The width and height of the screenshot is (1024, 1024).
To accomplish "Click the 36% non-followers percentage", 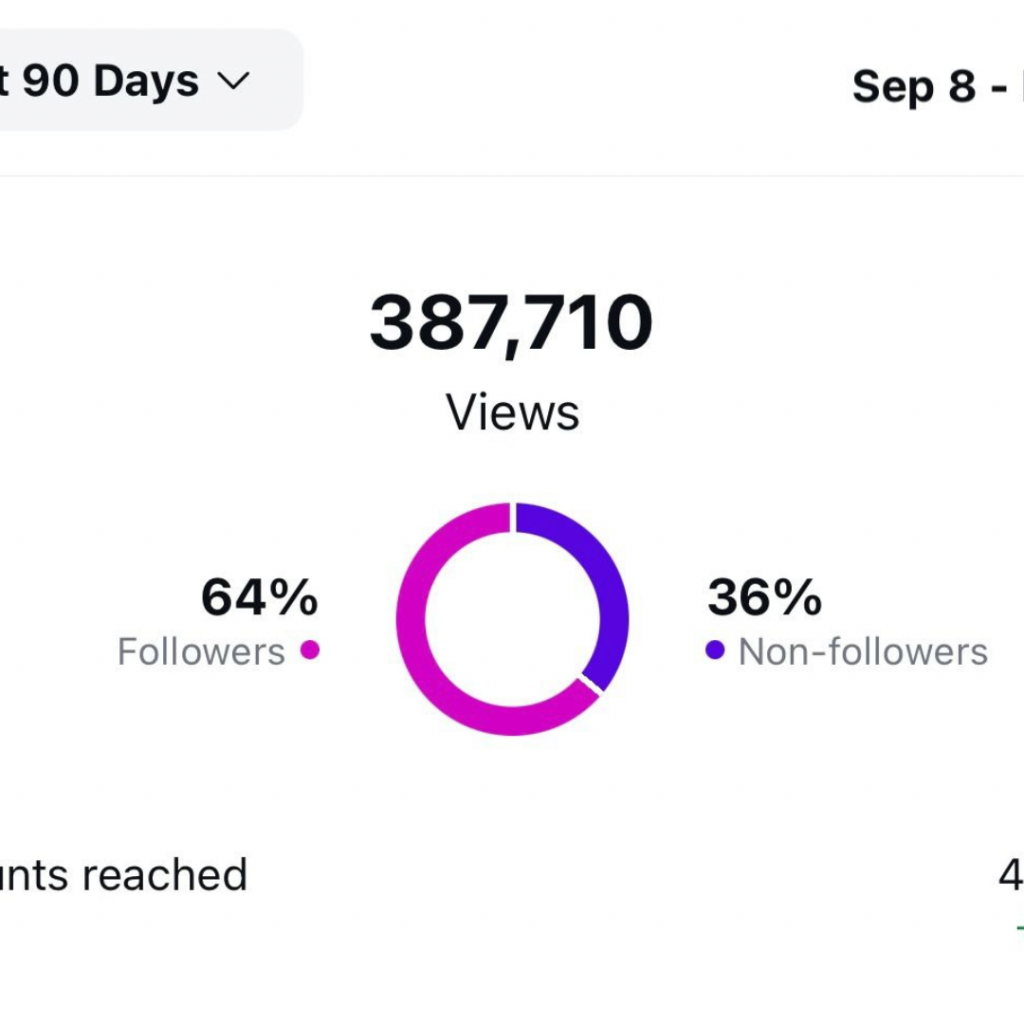I will click(765, 596).
